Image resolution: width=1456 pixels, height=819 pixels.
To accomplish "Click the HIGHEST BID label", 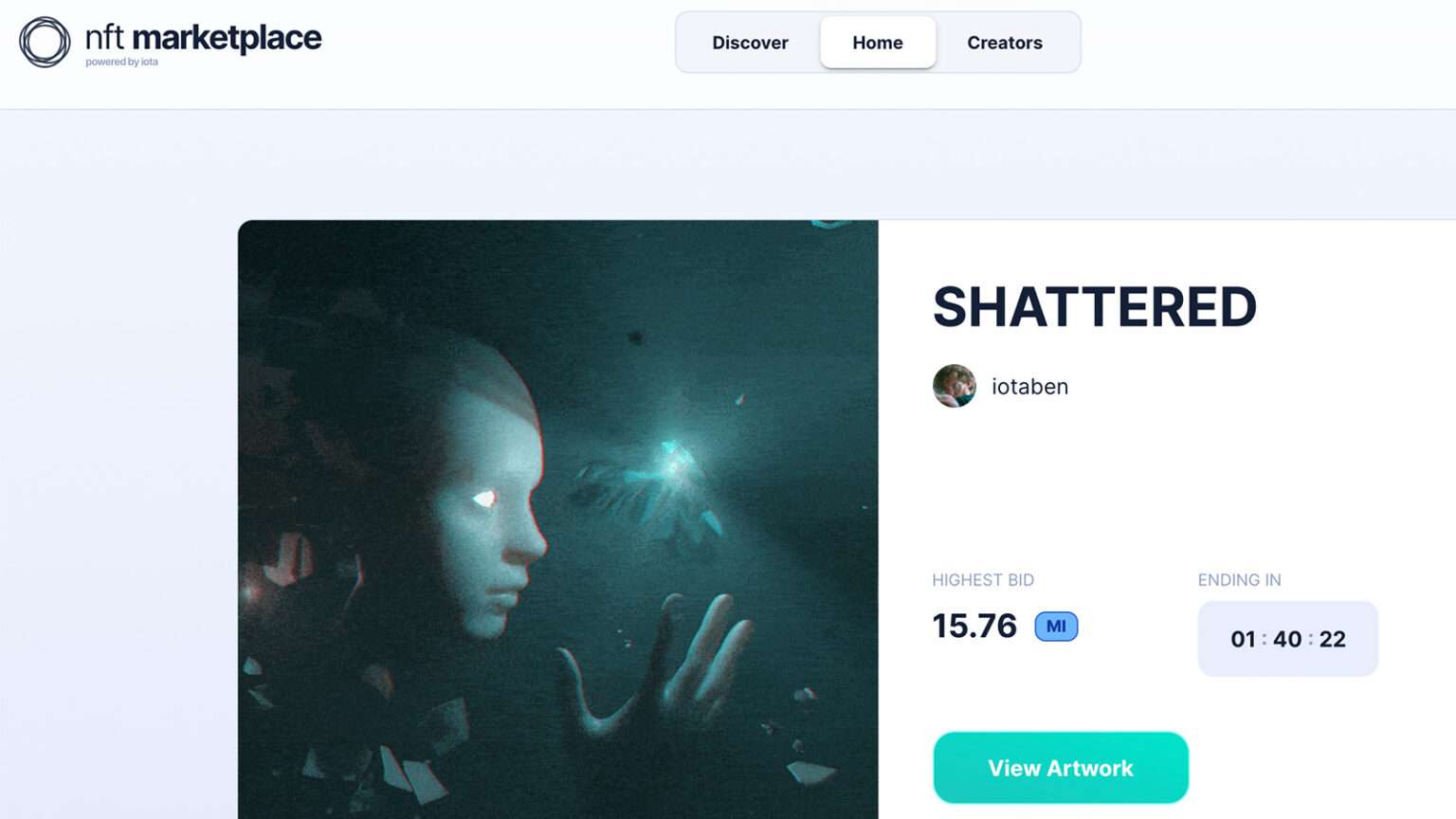I will [x=983, y=580].
